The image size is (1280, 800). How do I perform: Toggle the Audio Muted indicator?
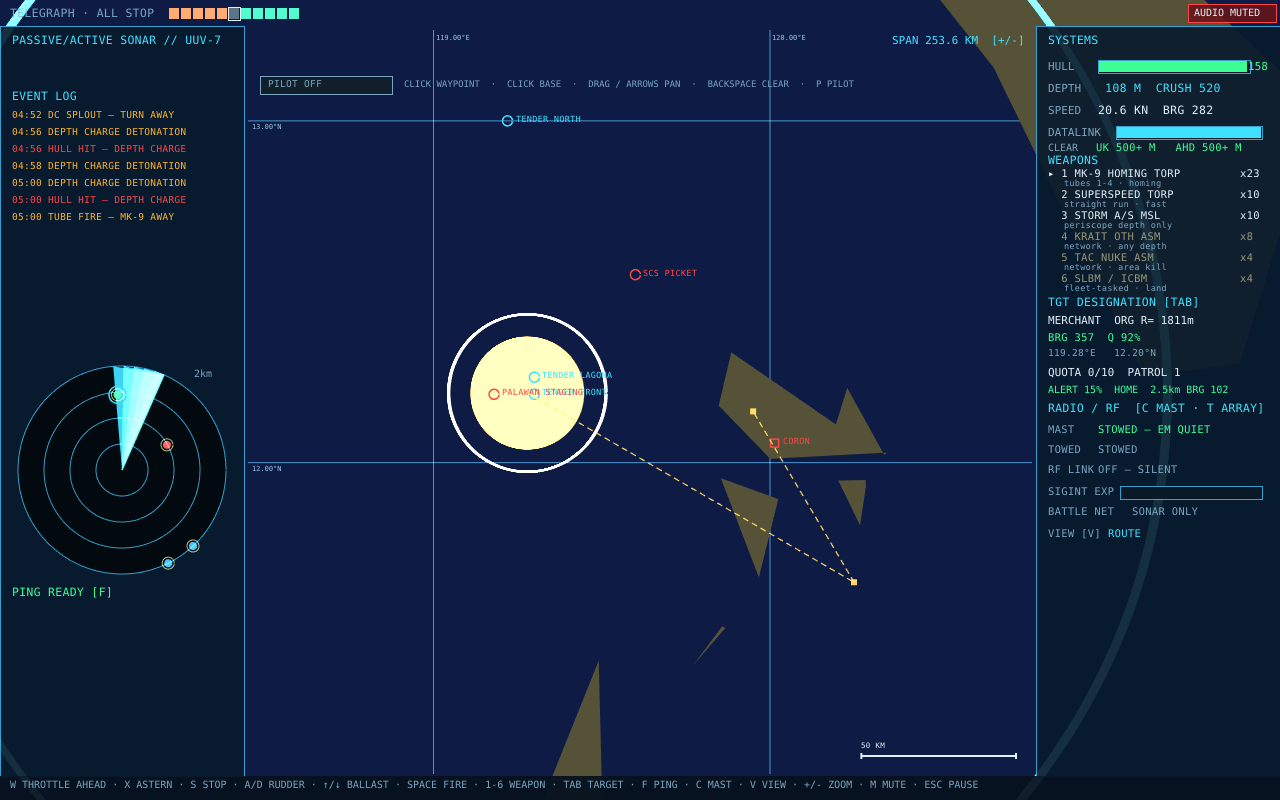tap(1232, 13)
